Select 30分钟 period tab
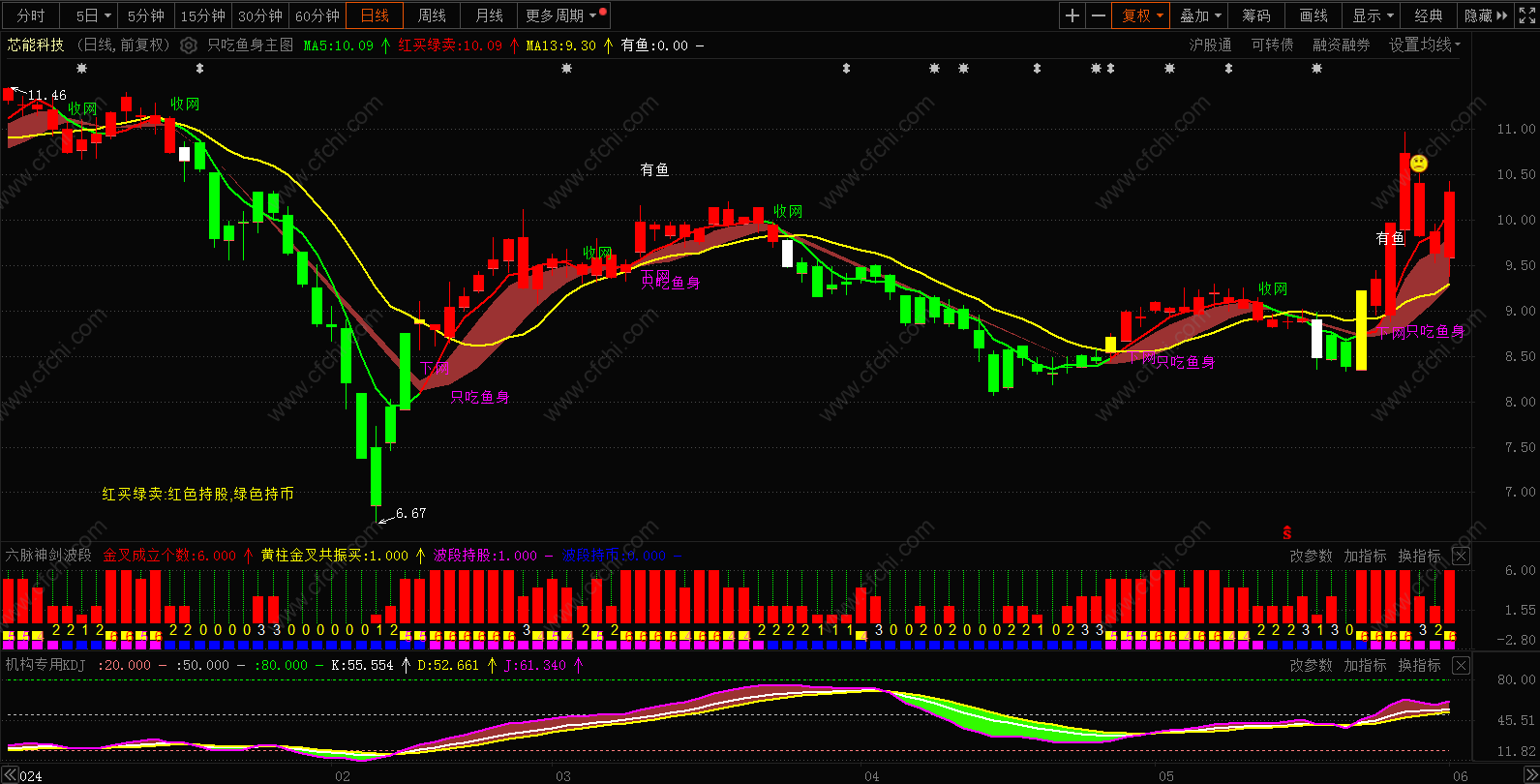This screenshot has height=784, width=1540. click(x=260, y=15)
